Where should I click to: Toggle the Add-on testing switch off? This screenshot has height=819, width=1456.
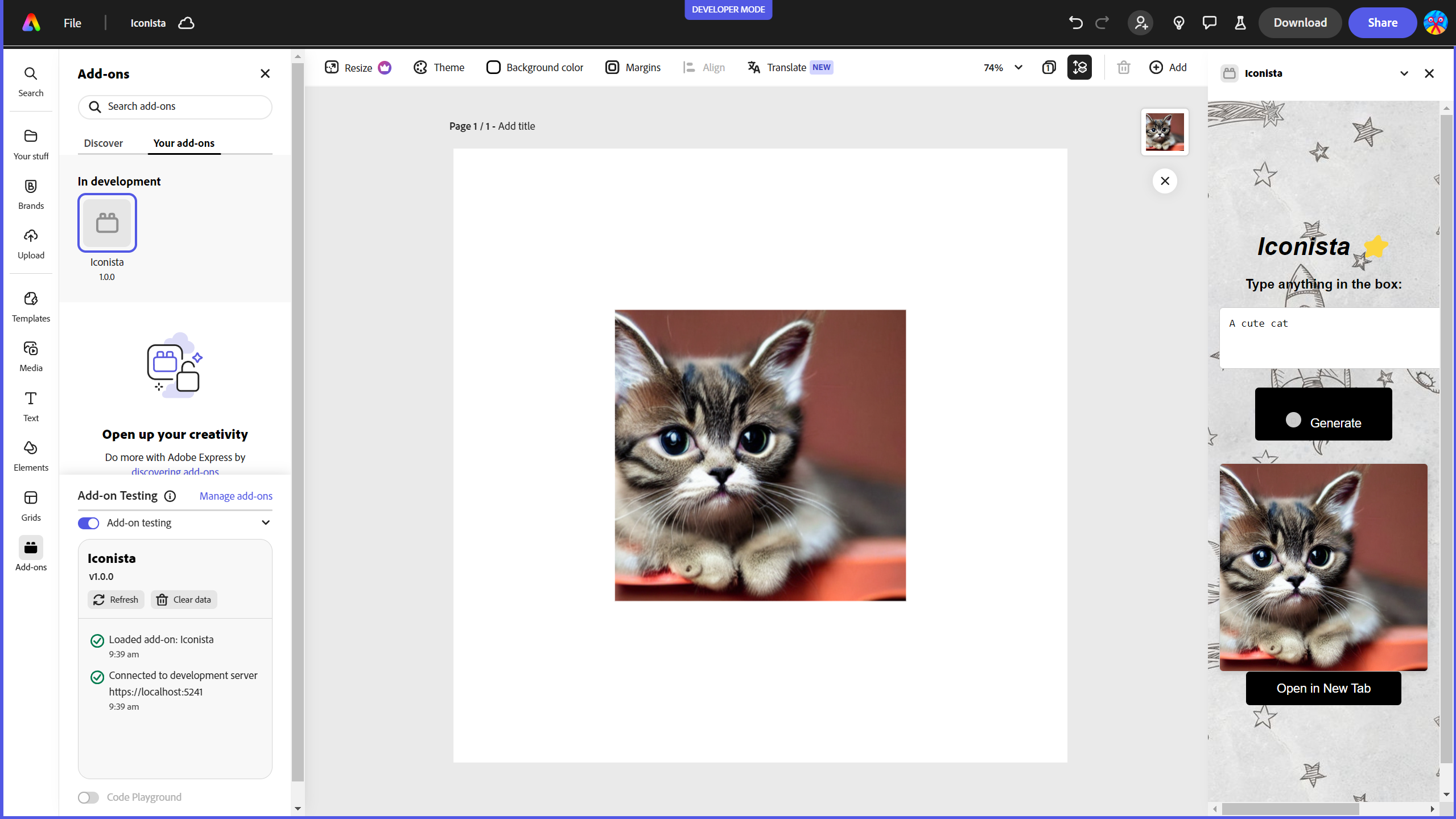88,523
